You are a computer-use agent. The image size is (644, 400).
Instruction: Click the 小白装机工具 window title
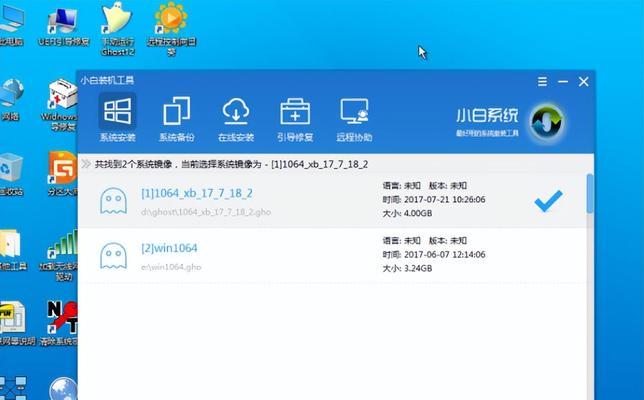click(107, 80)
